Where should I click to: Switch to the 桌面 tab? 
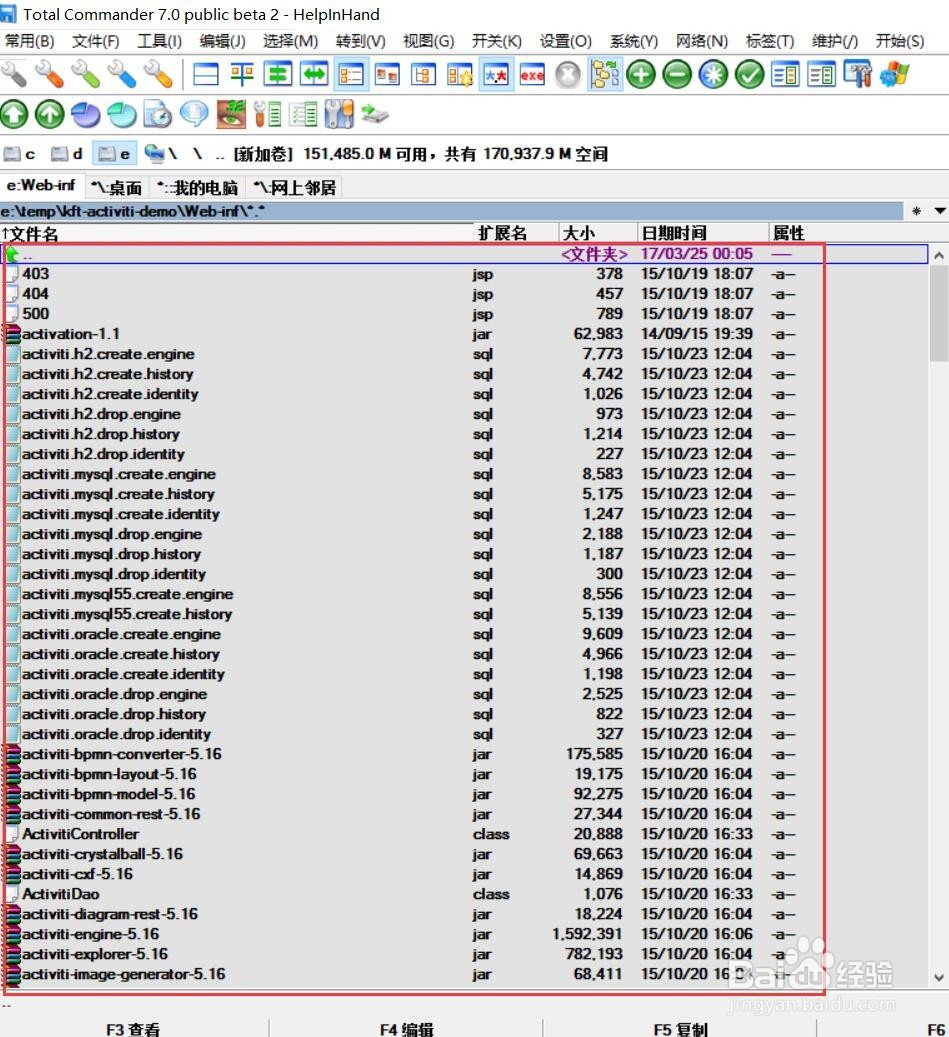click(117, 188)
